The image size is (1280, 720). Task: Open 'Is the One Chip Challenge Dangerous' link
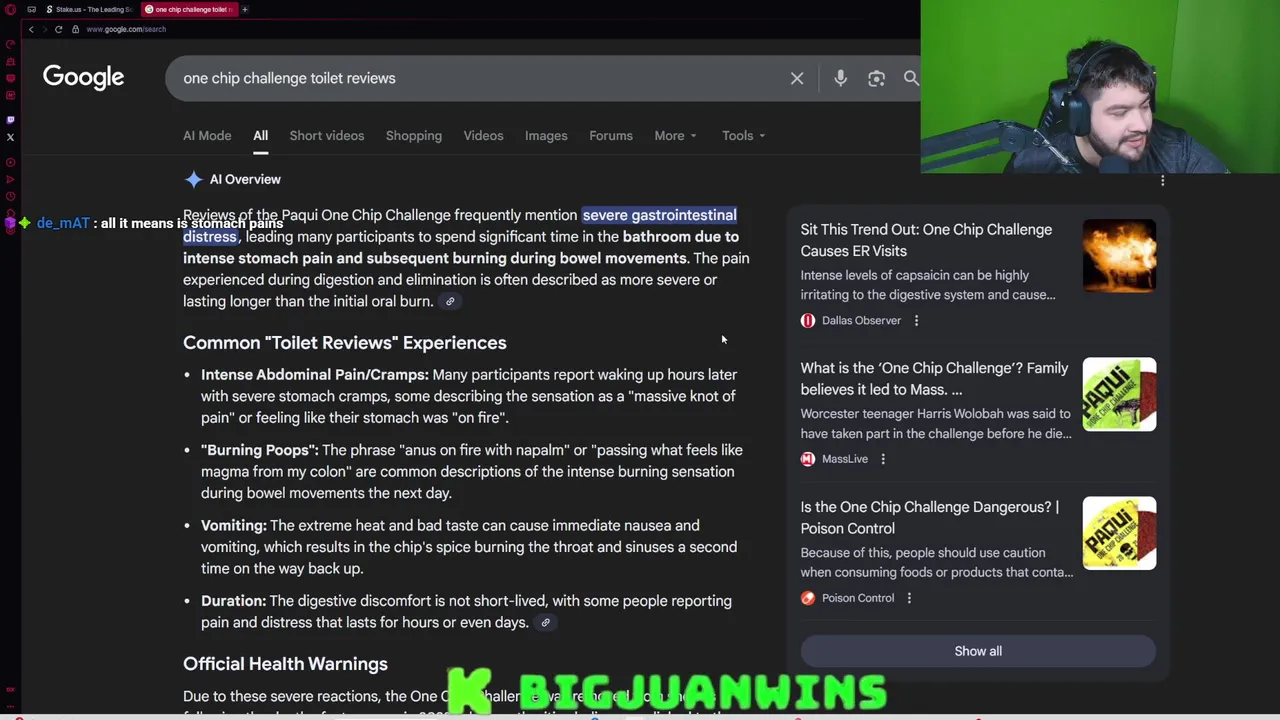pyautogui.click(x=930, y=518)
